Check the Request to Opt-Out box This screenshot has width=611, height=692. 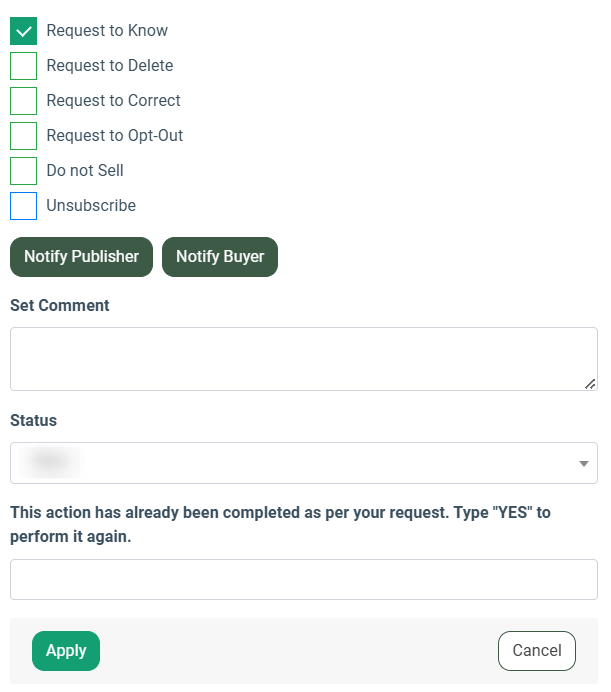click(23, 136)
